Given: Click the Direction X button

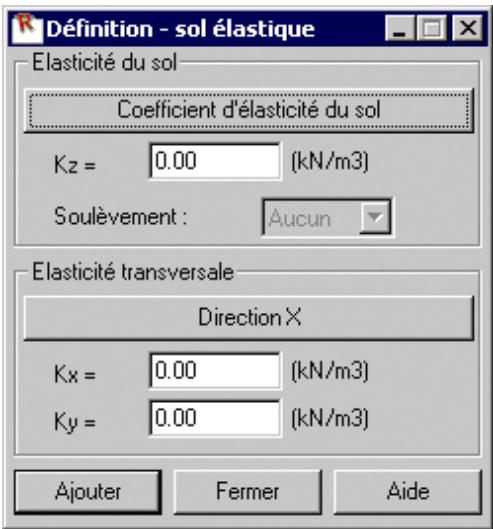Looking at the screenshot, I should click(x=249, y=318).
